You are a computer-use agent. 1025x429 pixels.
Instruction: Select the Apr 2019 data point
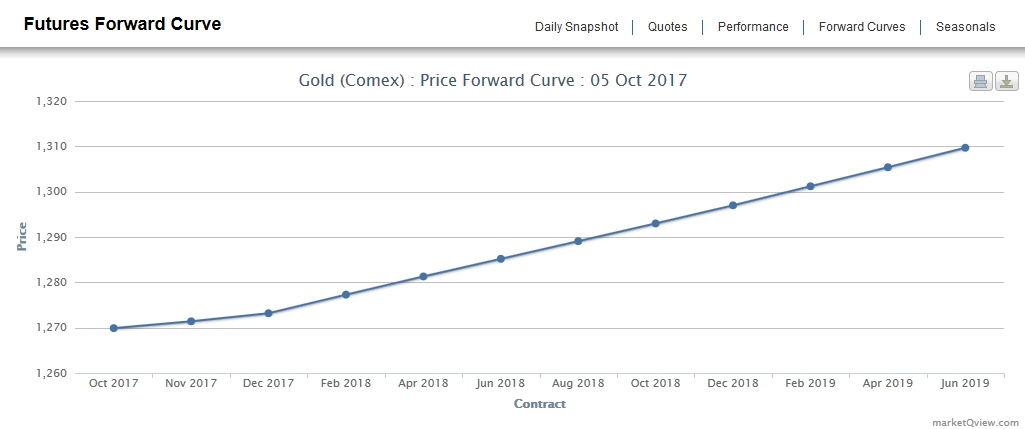click(x=888, y=167)
